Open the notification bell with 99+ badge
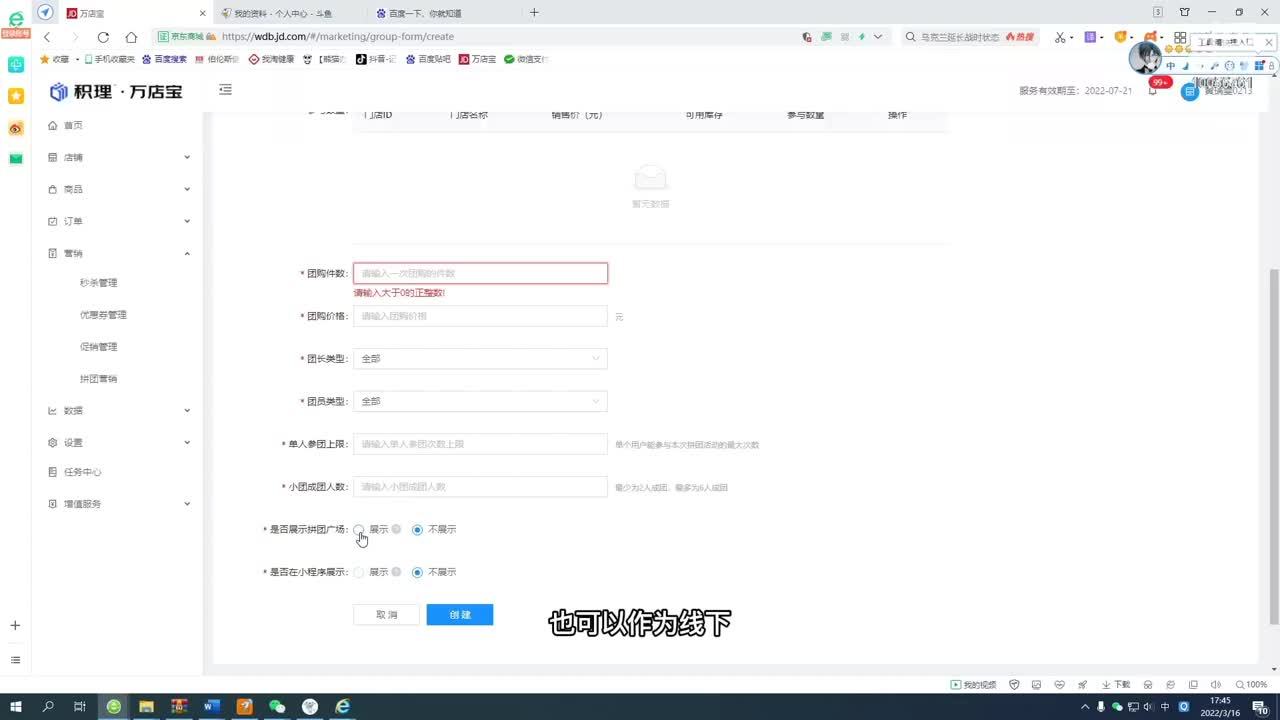Viewport: 1280px width, 720px height. [x=1153, y=91]
